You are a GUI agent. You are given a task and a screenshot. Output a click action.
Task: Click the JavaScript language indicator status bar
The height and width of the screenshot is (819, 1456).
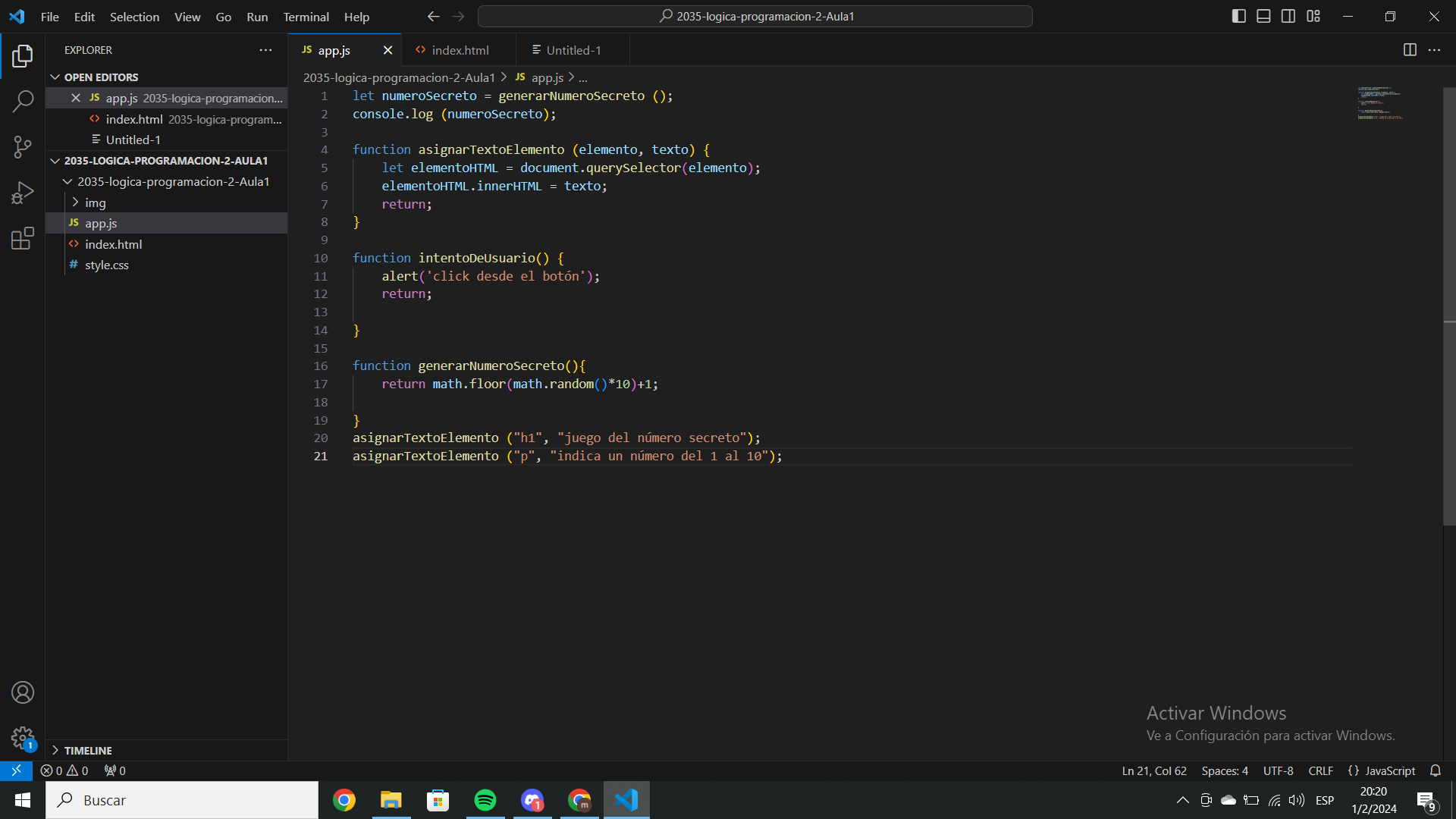(x=1391, y=771)
